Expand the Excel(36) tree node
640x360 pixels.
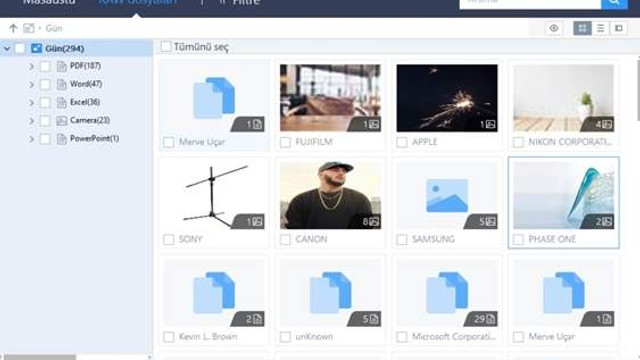(x=31, y=102)
